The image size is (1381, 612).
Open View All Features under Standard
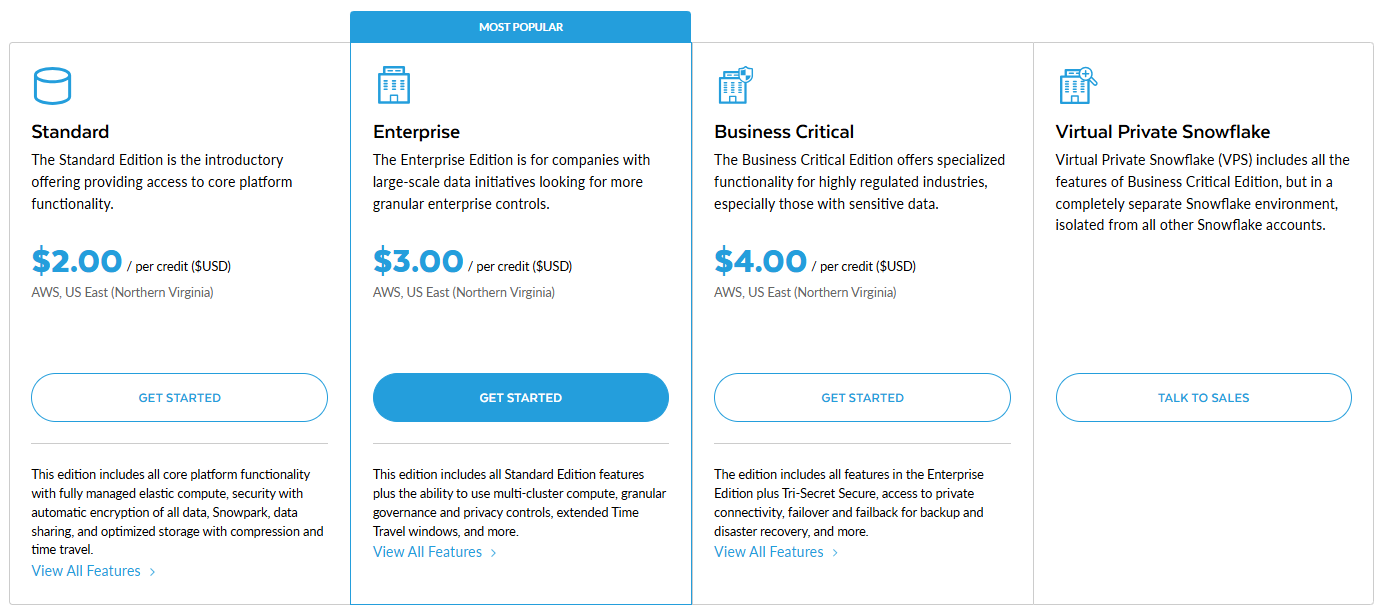(85, 570)
